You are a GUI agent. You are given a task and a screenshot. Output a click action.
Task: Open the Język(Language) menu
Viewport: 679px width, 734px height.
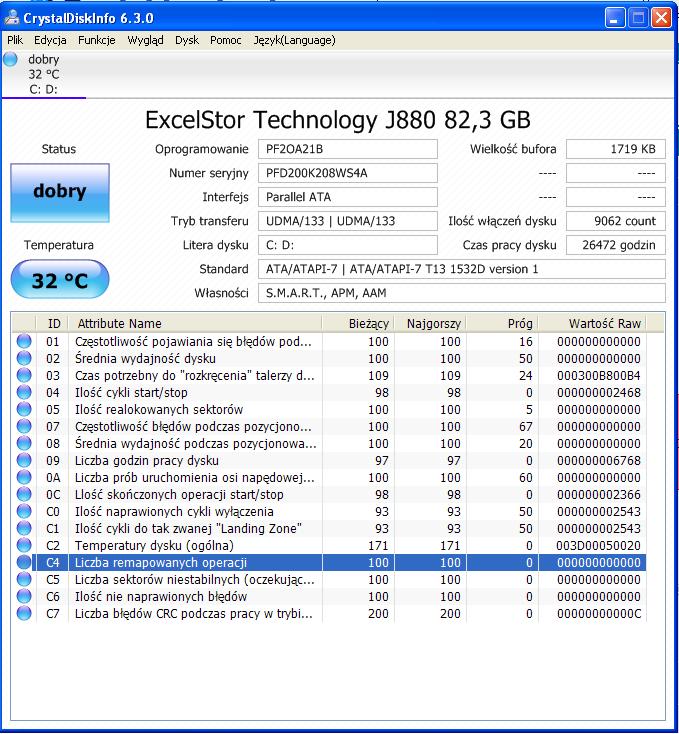click(294, 40)
